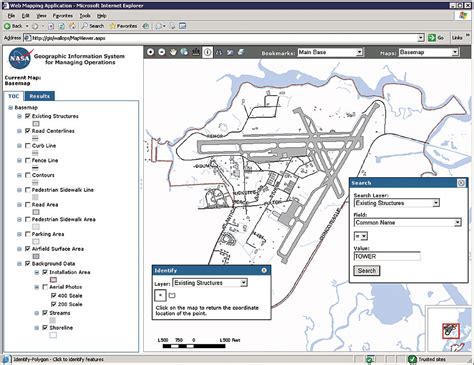The height and width of the screenshot is (365, 474).
Task: Open the Favorites menu
Action: tap(62, 16)
